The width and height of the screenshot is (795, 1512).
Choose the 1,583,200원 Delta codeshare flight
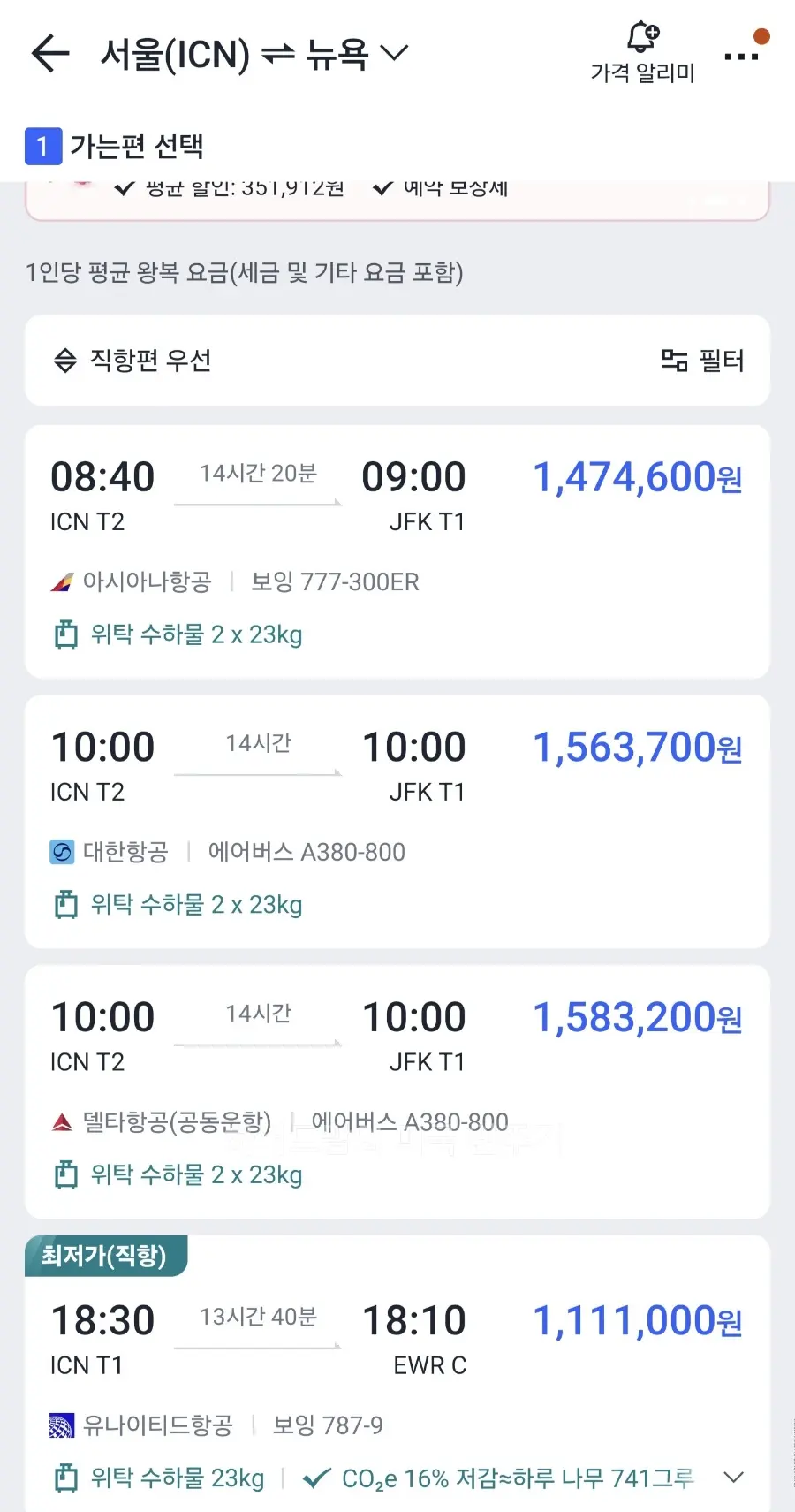397,1092
